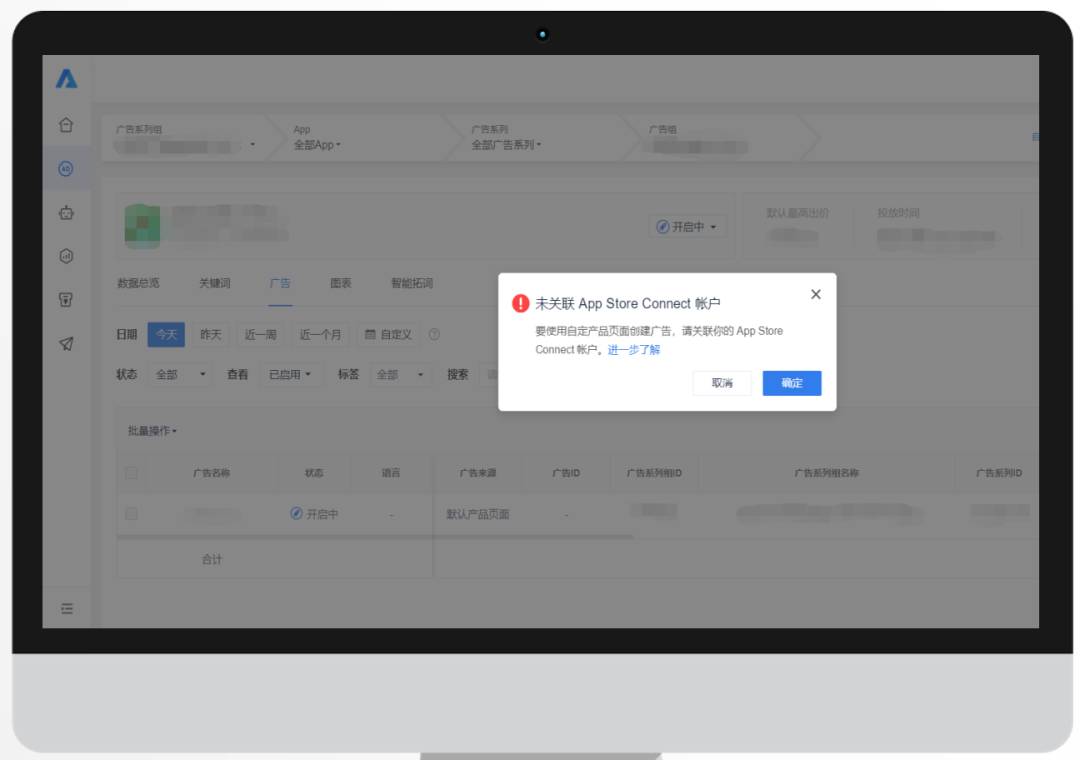Viewport: 1080px width, 760px height.
Task: Confirm with the 确定 button
Action: 792,383
